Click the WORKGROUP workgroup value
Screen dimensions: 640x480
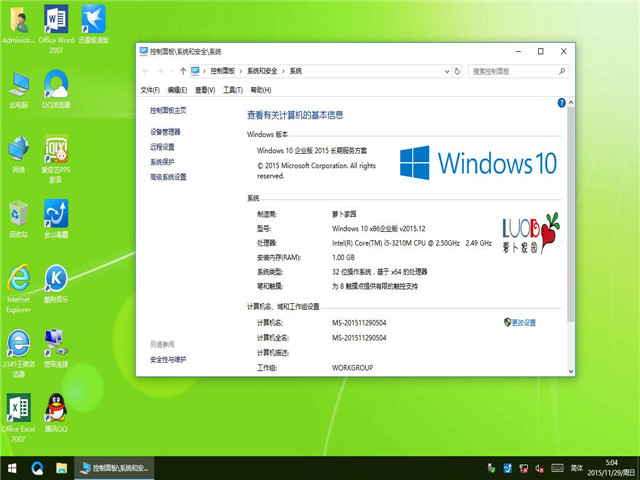point(352,368)
